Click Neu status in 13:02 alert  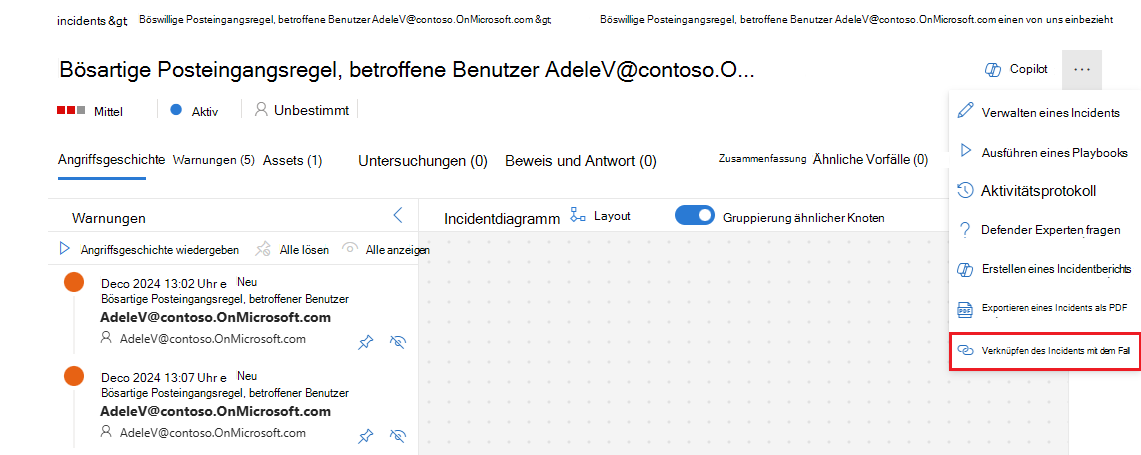click(x=247, y=282)
